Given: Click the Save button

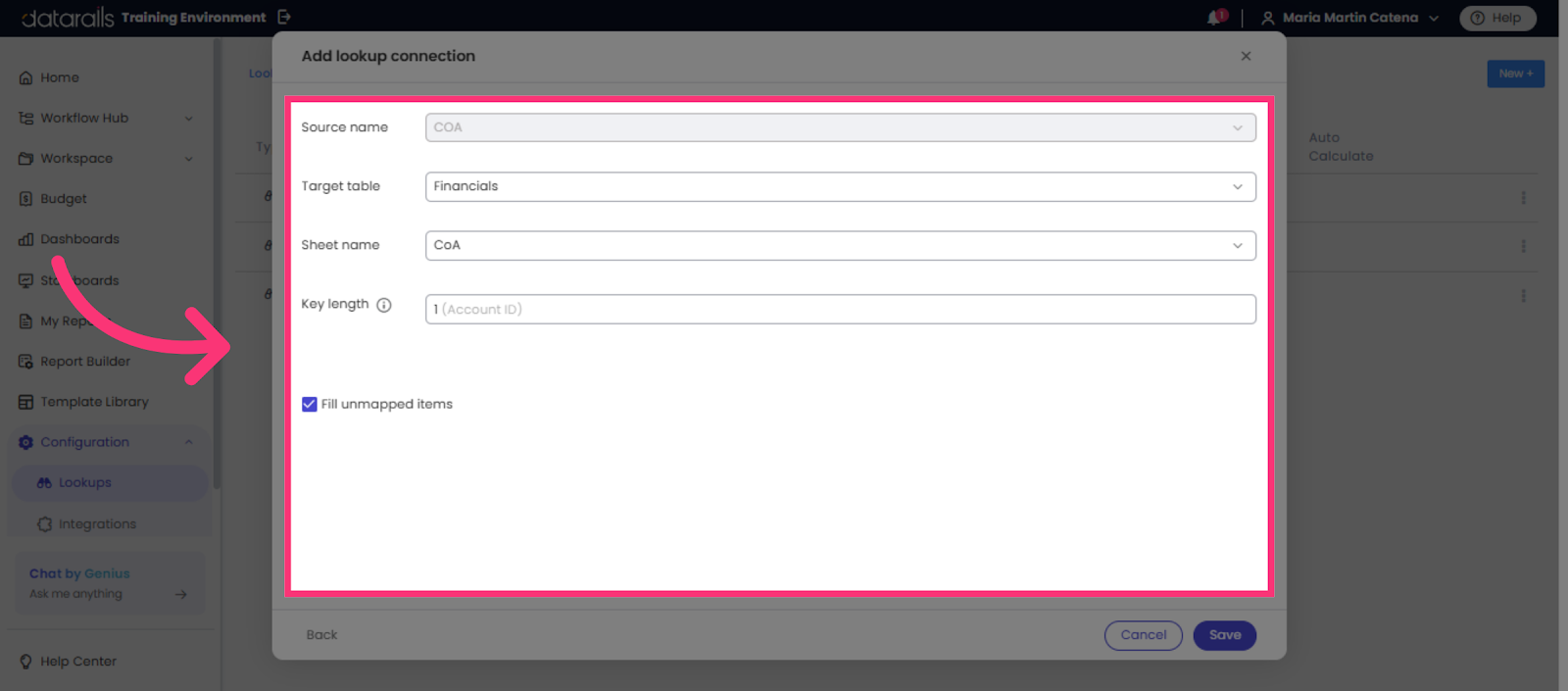Looking at the screenshot, I should (1225, 635).
